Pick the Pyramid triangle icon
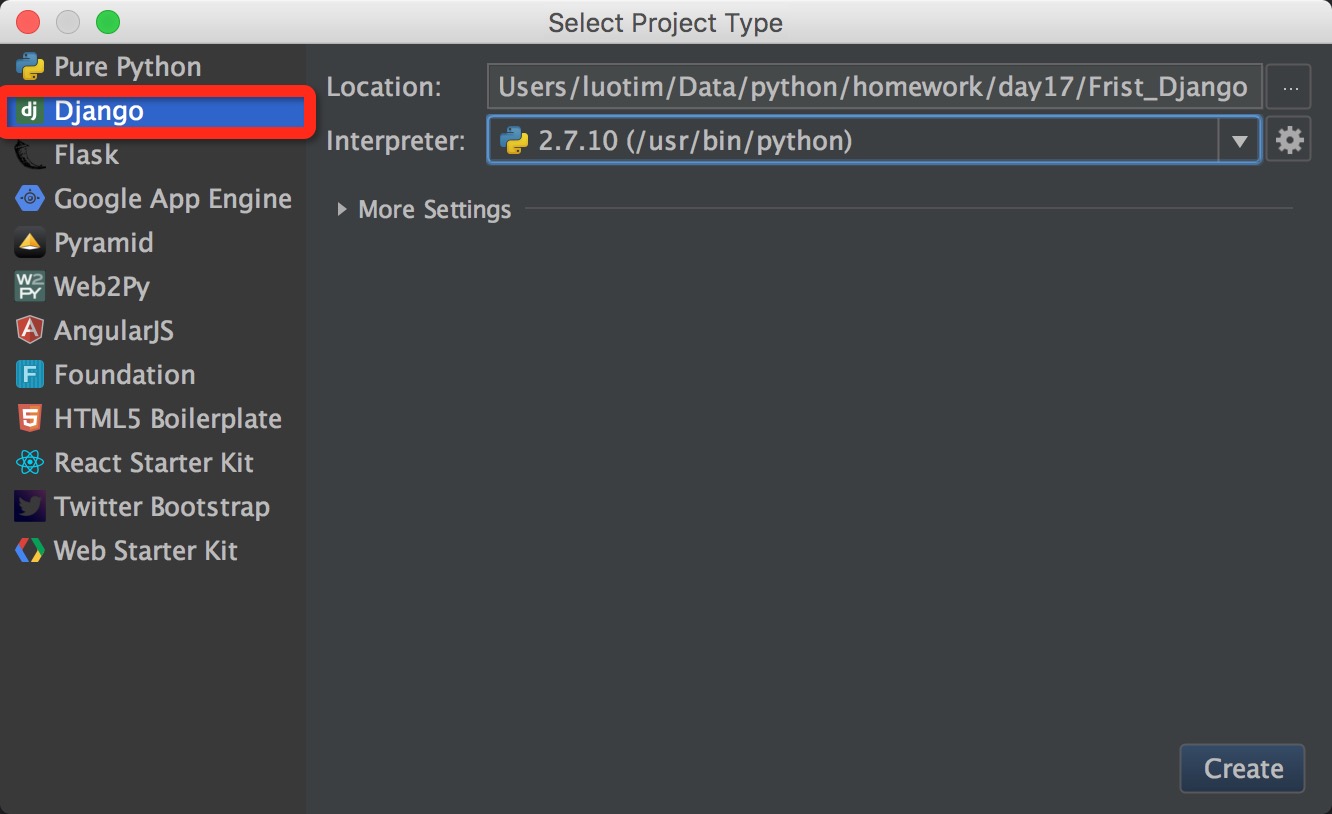The width and height of the screenshot is (1332, 814). point(30,243)
